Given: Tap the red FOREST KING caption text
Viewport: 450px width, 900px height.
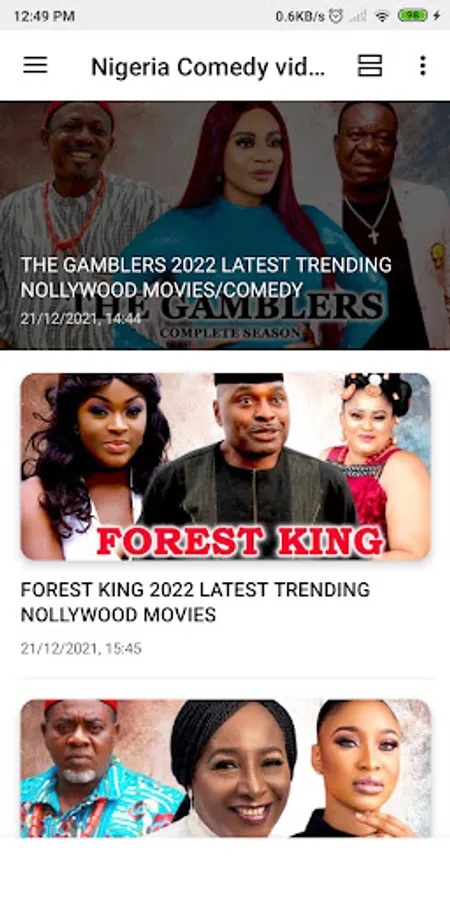Looking at the screenshot, I should pos(240,541).
